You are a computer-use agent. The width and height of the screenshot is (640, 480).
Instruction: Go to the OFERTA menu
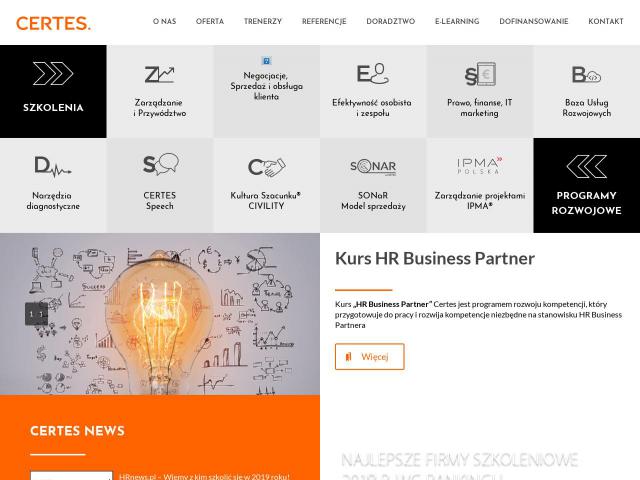pyautogui.click(x=210, y=21)
